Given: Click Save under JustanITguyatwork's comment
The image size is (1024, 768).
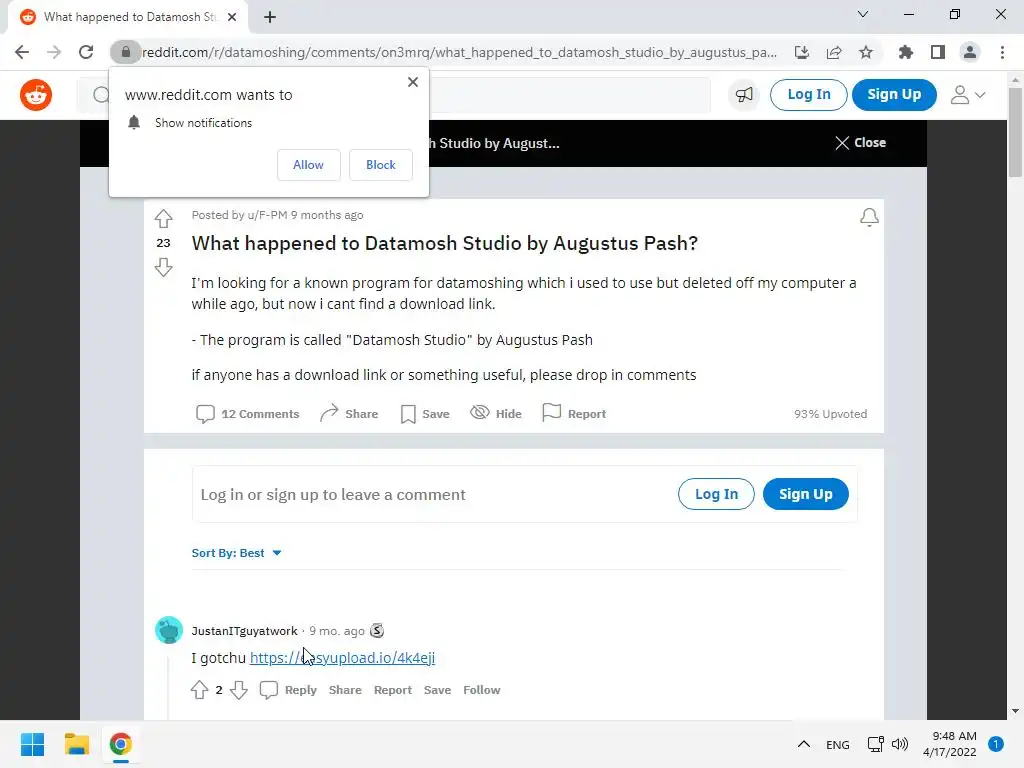Looking at the screenshot, I should coord(437,690).
